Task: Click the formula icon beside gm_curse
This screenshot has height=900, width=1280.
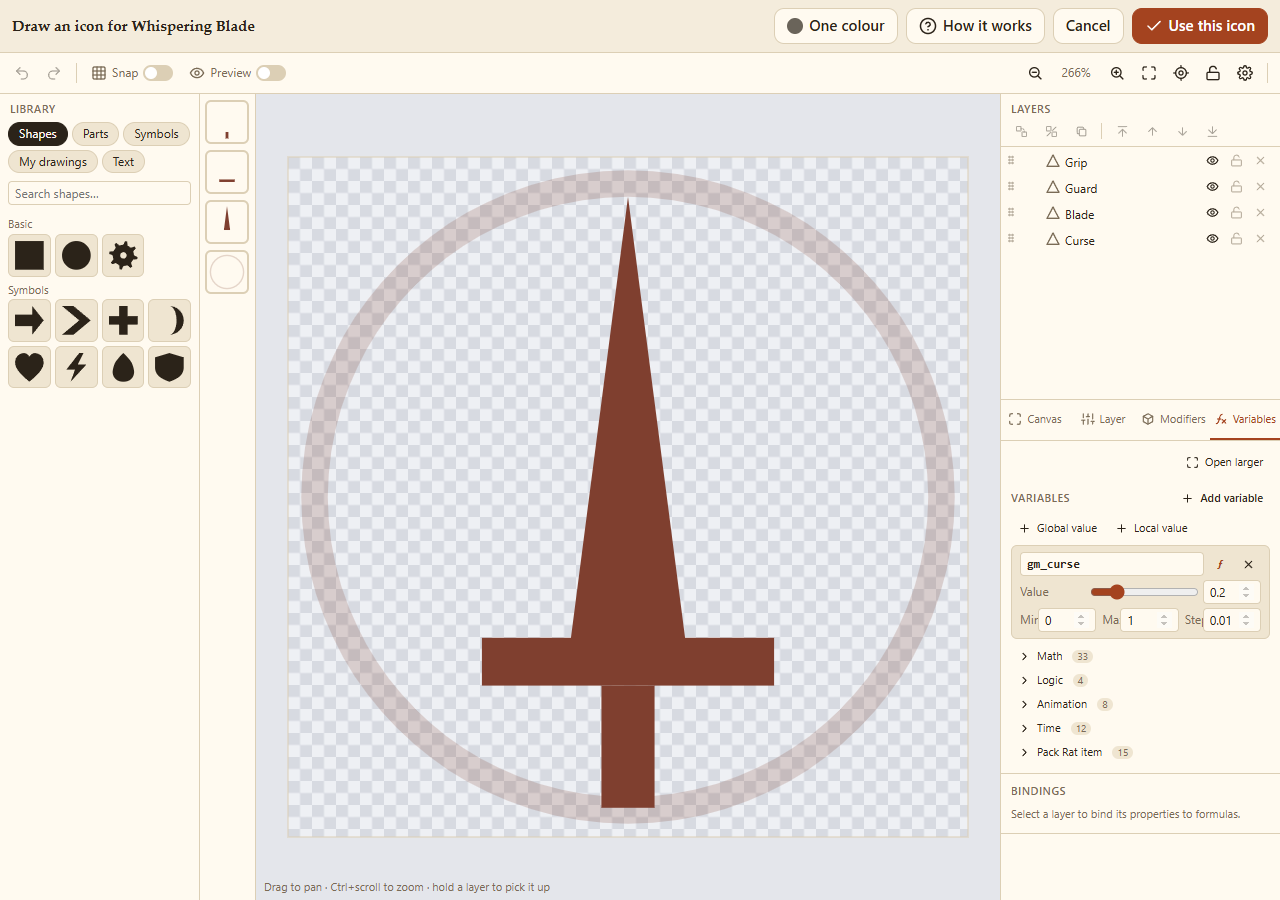Action: (1220, 565)
